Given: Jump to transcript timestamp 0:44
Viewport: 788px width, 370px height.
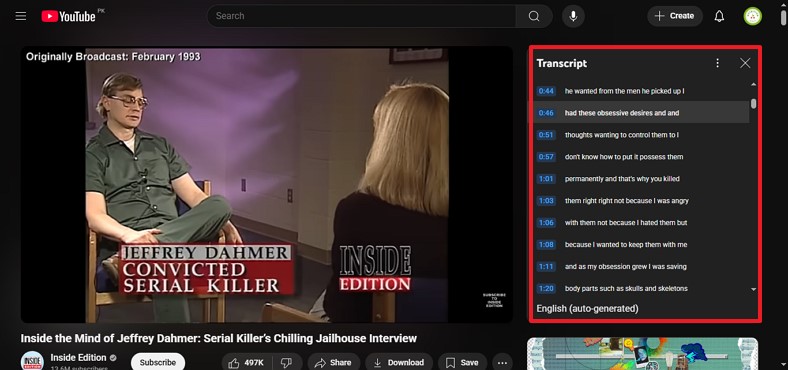Looking at the screenshot, I should [x=546, y=91].
